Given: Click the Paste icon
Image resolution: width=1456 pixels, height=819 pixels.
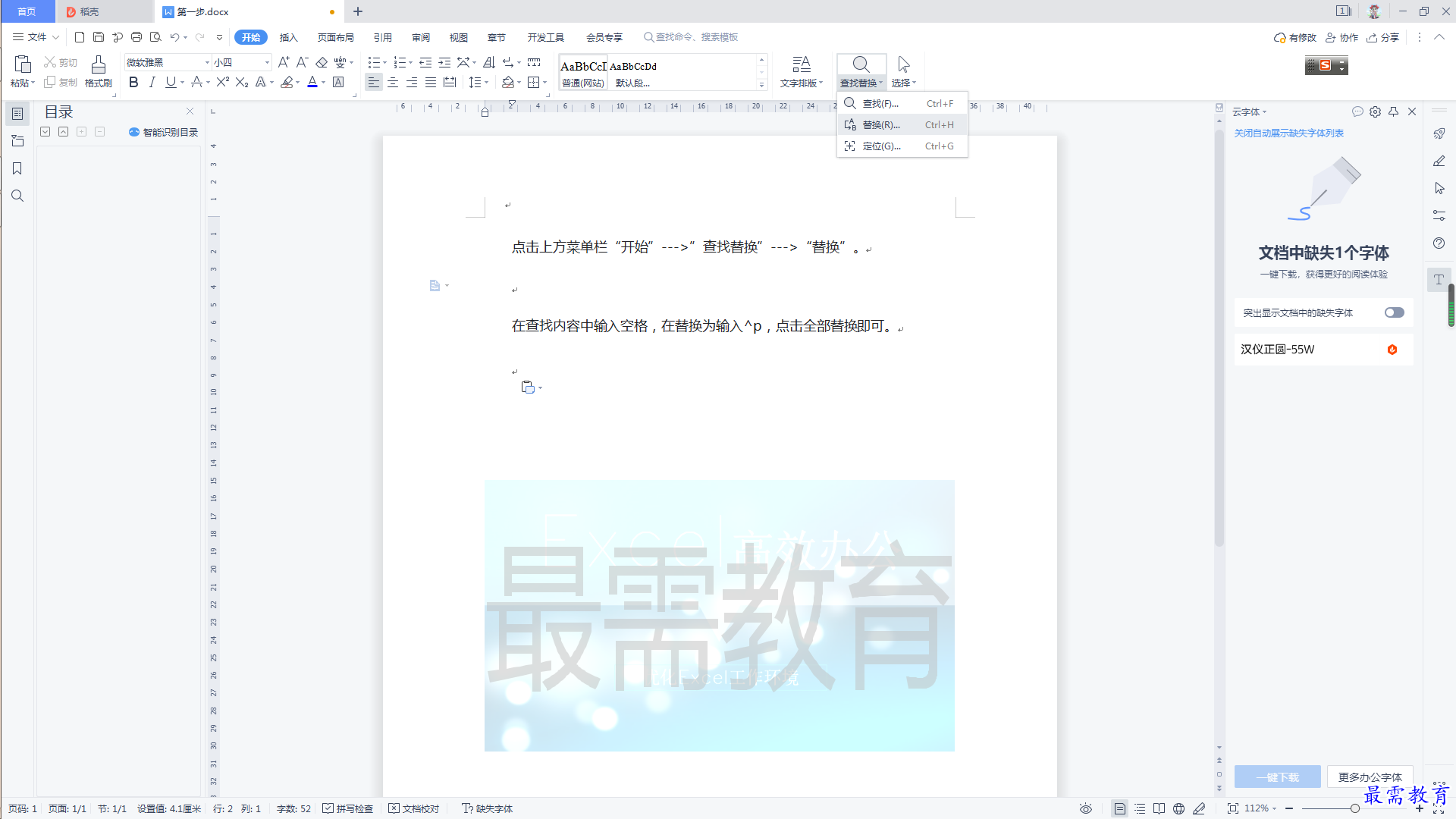Looking at the screenshot, I should (x=23, y=64).
